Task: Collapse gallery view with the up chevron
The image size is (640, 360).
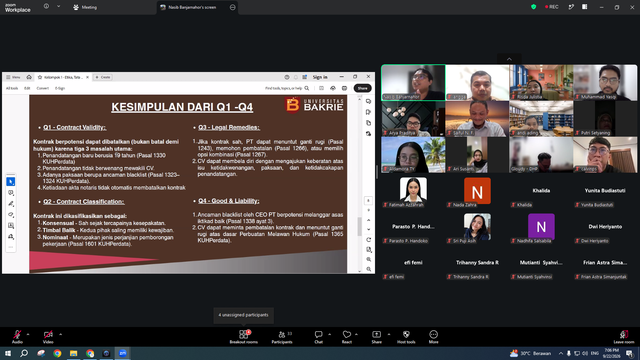Action: click(x=509, y=59)
